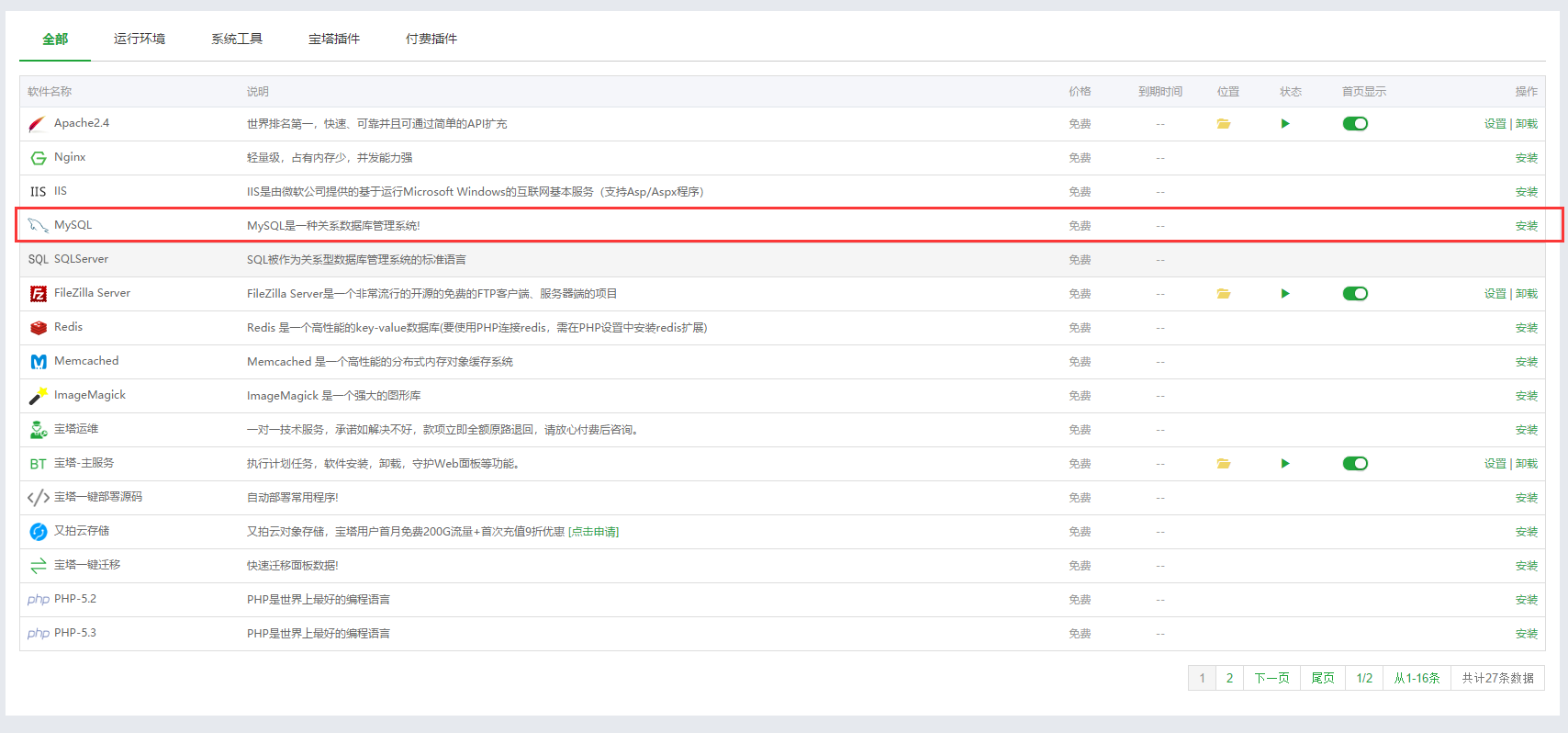Click the SQLServer name text

click(81, 259)
